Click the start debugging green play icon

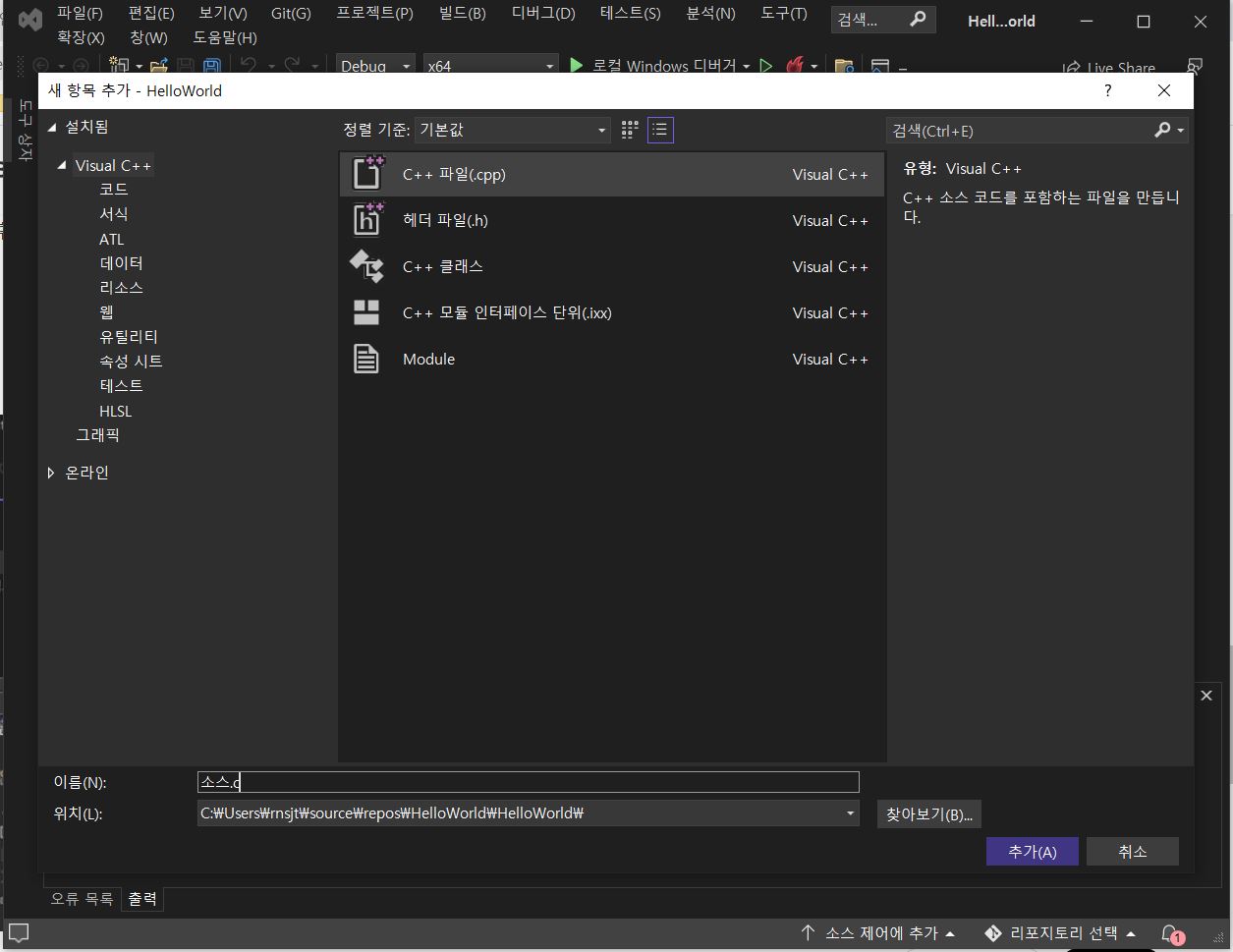[577, 66]
